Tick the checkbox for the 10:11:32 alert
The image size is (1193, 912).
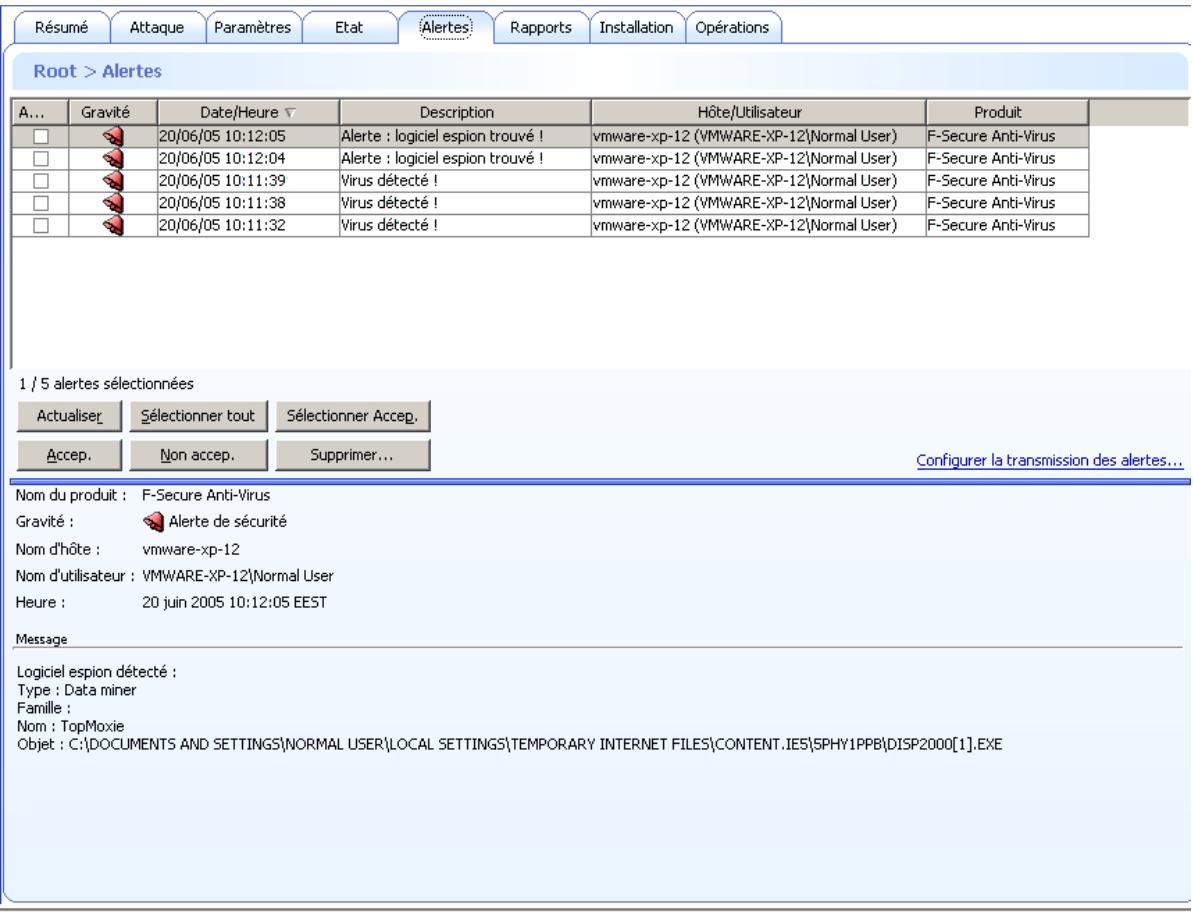pyautogui.click(x=41, y=225)
